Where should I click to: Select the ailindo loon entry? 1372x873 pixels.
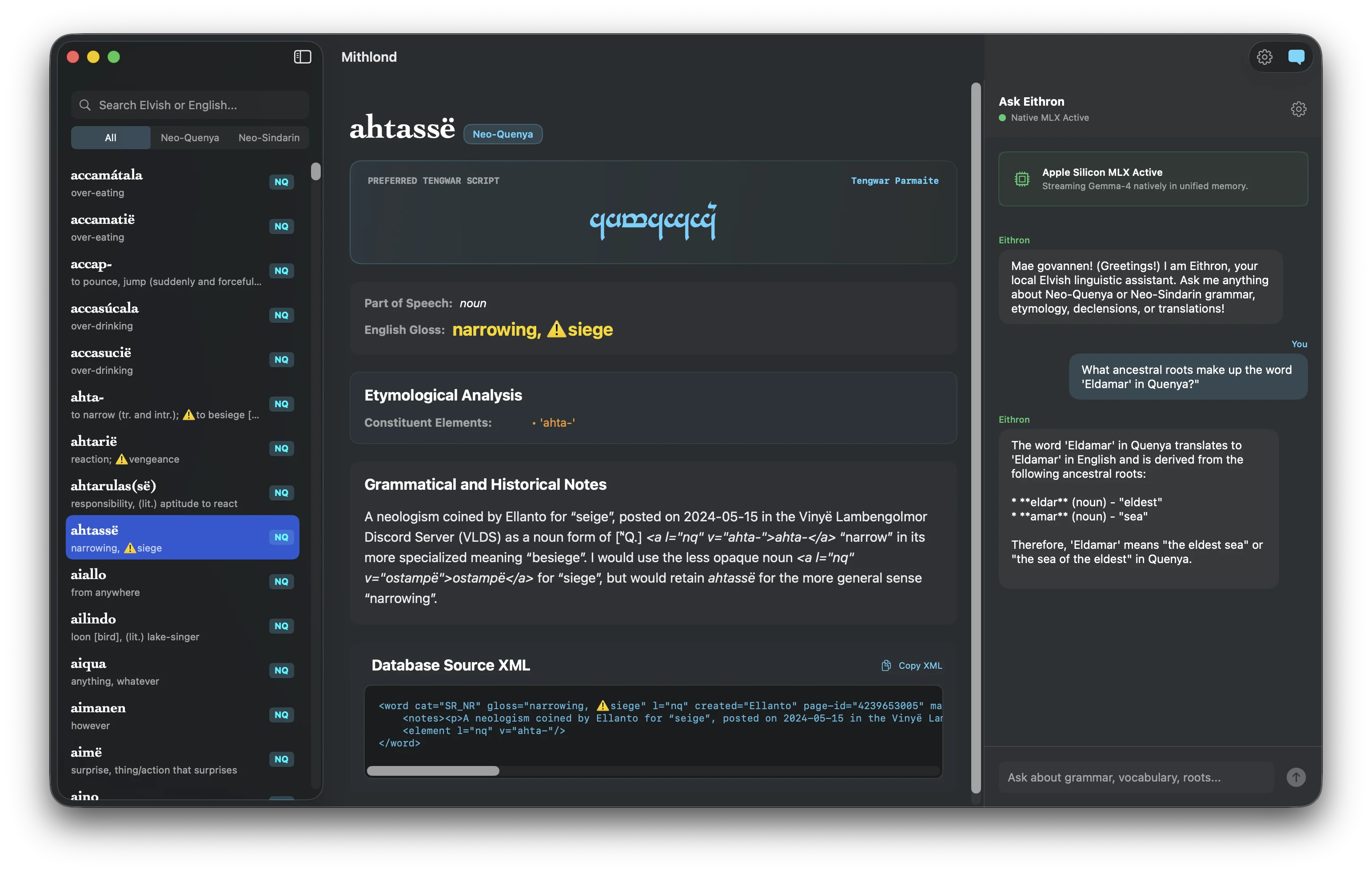click(182, 627)
